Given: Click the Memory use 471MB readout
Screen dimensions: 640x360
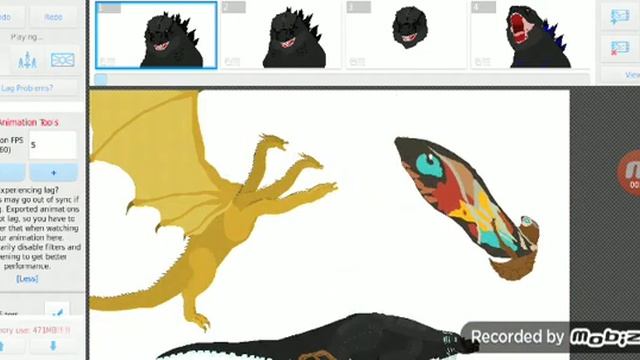Looking at the screenshot, I should [x=36, y=330].
